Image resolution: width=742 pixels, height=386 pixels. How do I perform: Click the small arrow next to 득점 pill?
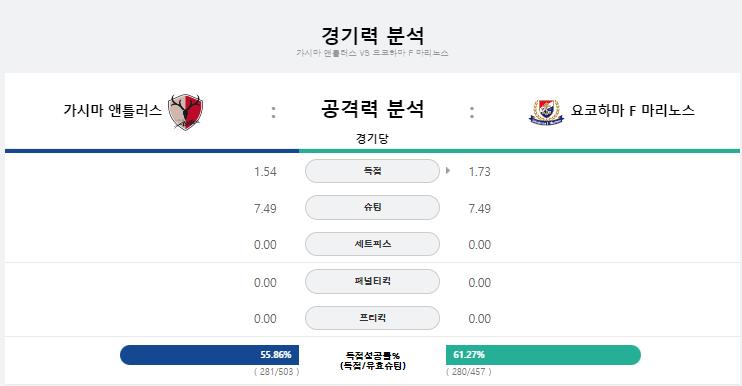(x=448, y=171)
